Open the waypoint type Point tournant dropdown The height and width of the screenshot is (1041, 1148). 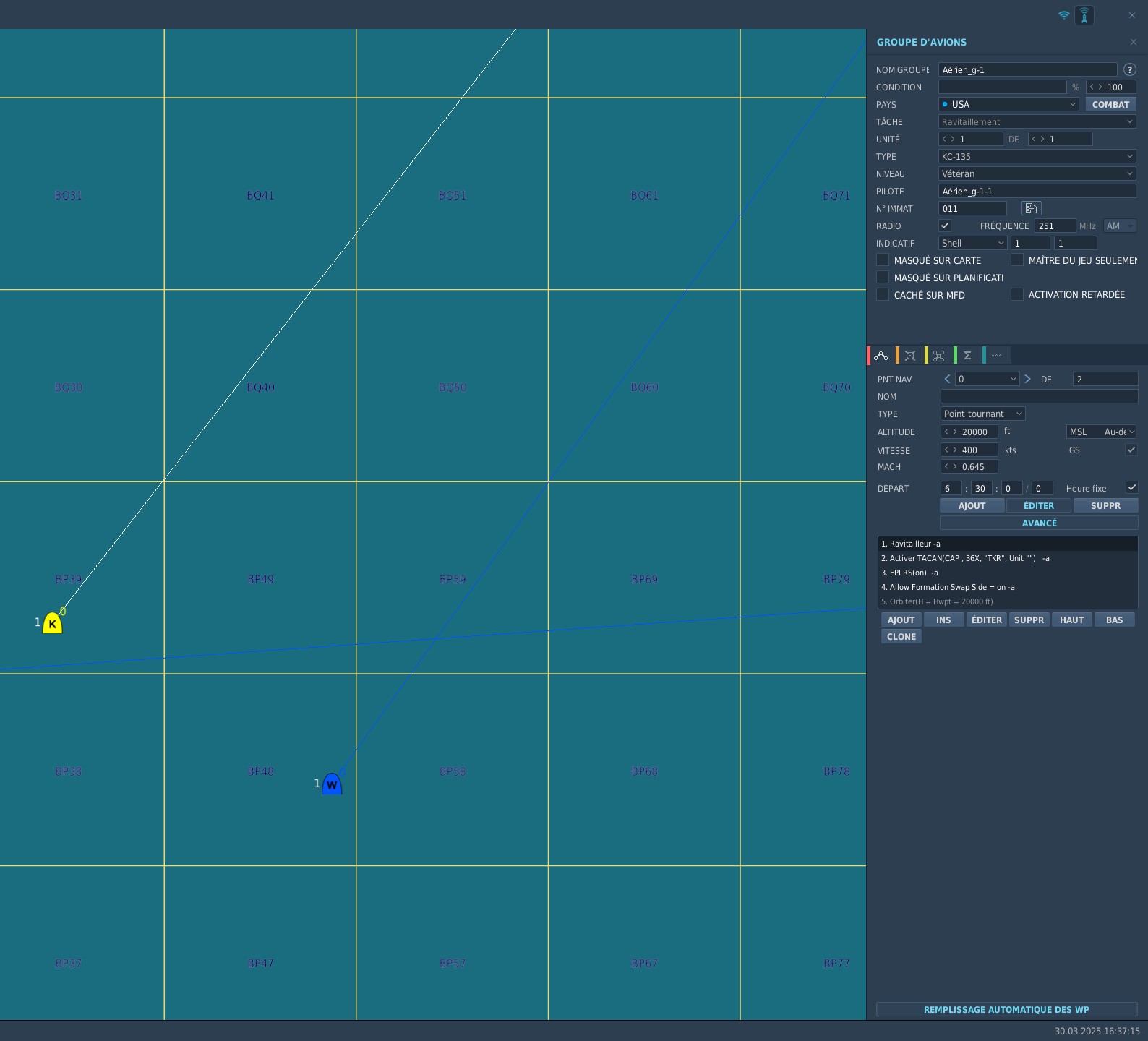tap(983, 414)
